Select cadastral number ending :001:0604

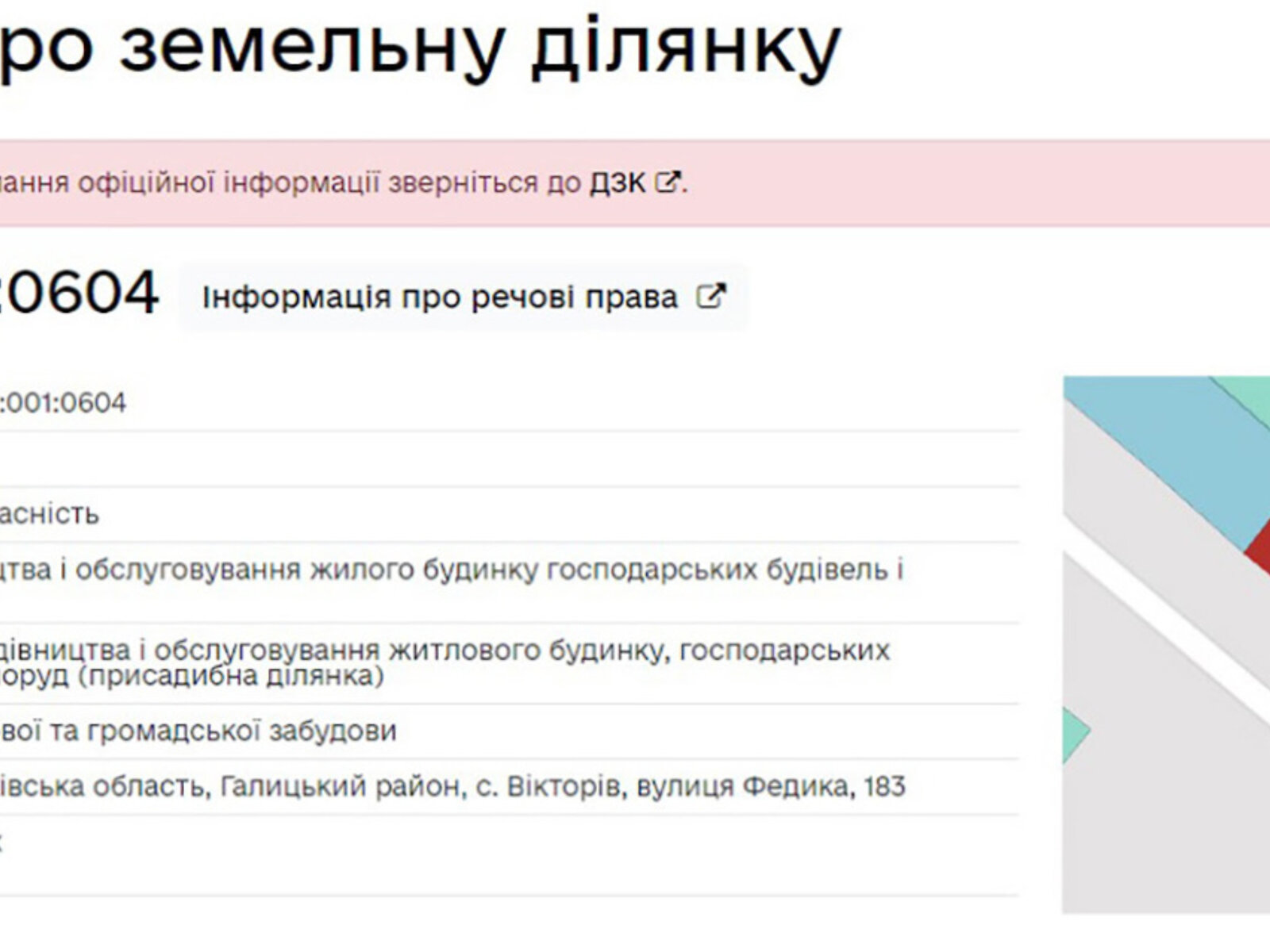62,403
